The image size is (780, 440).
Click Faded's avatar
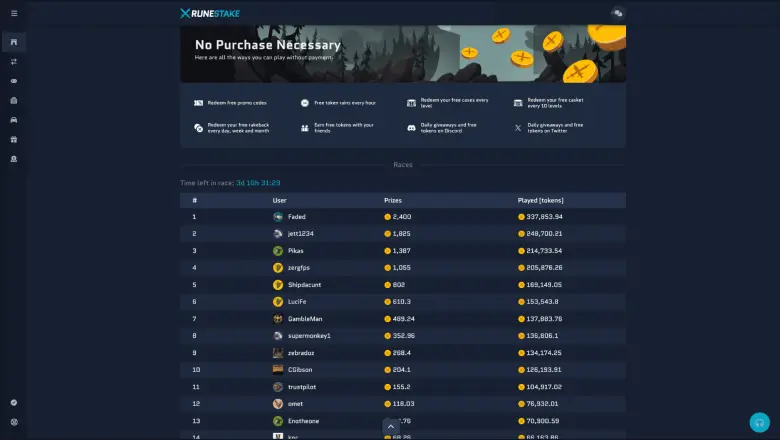point(278,217)
